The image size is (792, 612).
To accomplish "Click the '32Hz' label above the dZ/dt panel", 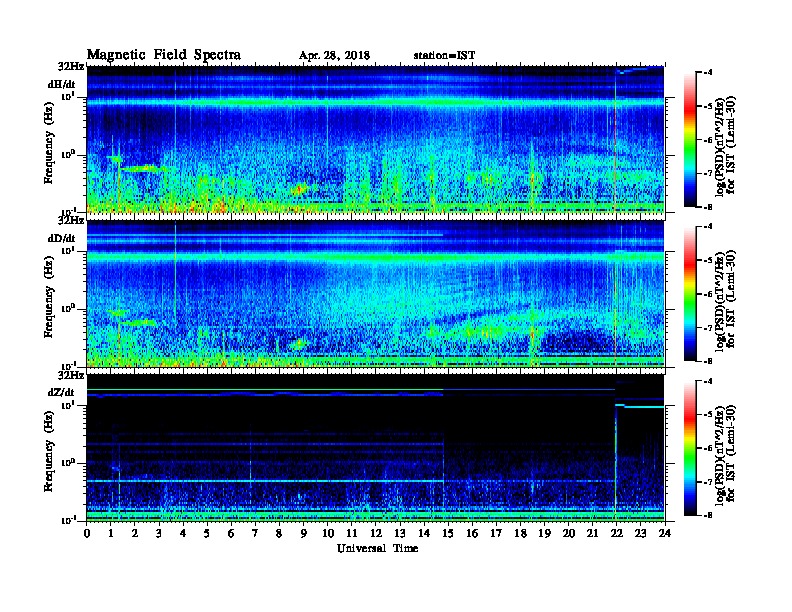I will coord(71,375).
